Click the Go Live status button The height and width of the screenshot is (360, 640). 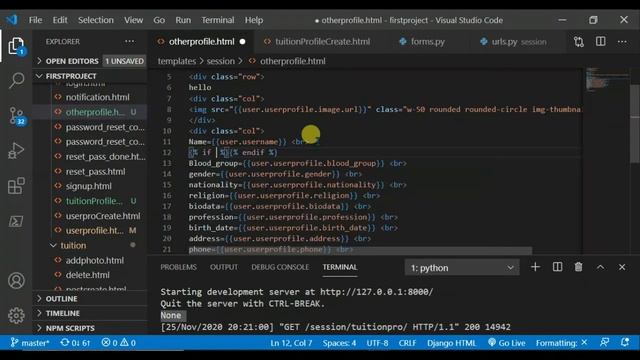point(507,343)
